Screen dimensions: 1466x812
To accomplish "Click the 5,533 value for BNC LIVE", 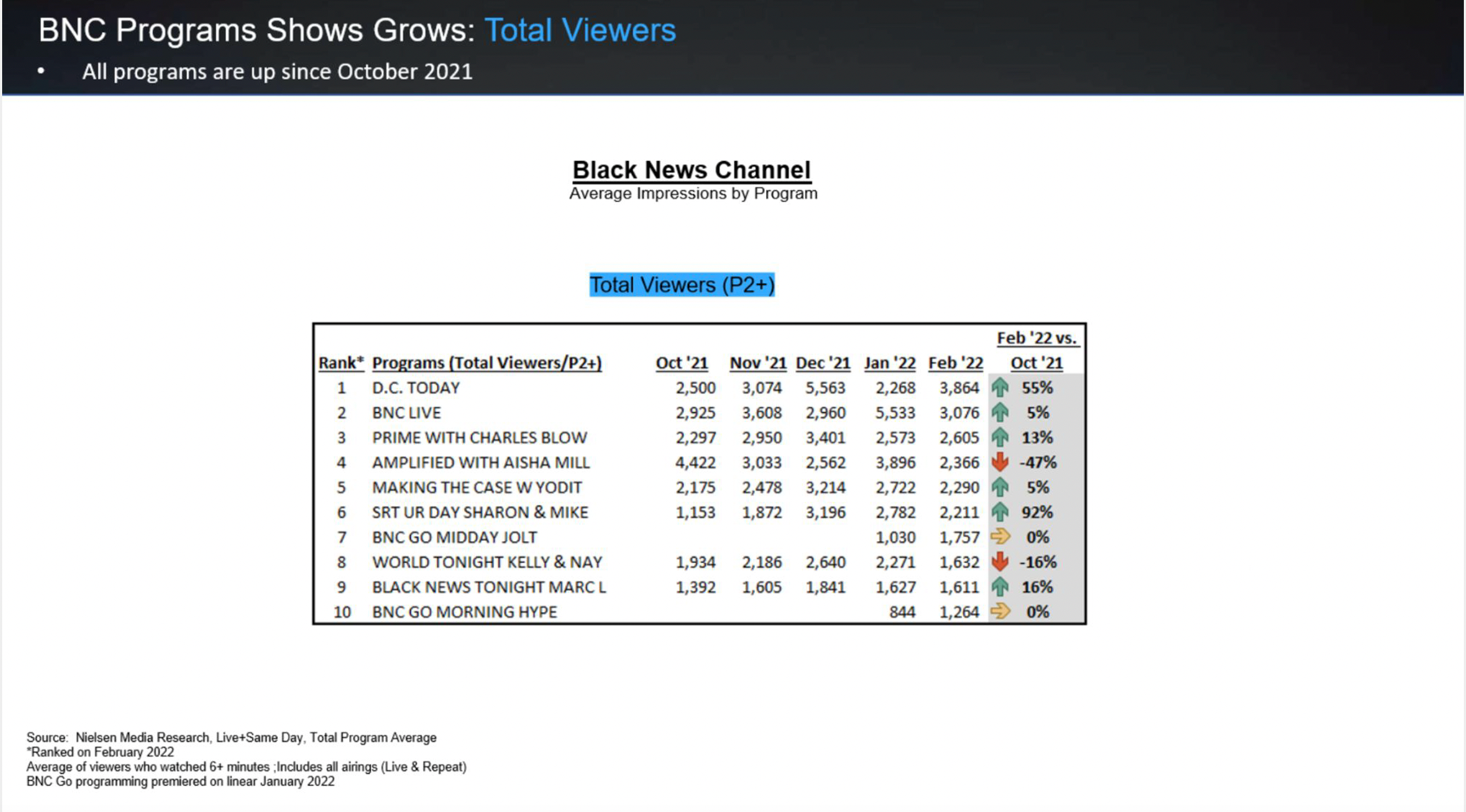I will tap(896, 413).
